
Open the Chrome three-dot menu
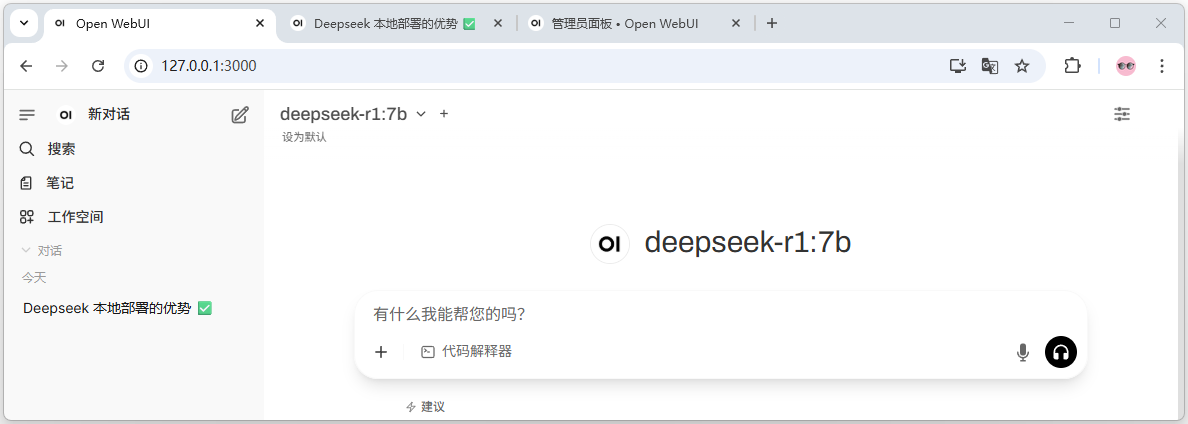(1162, 66)
